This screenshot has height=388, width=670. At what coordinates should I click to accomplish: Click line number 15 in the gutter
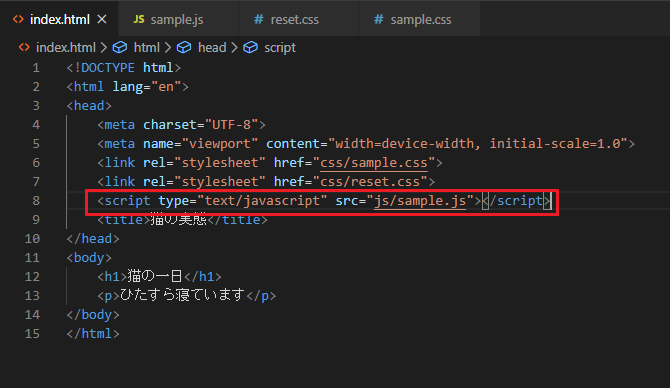tap(32, 333)
